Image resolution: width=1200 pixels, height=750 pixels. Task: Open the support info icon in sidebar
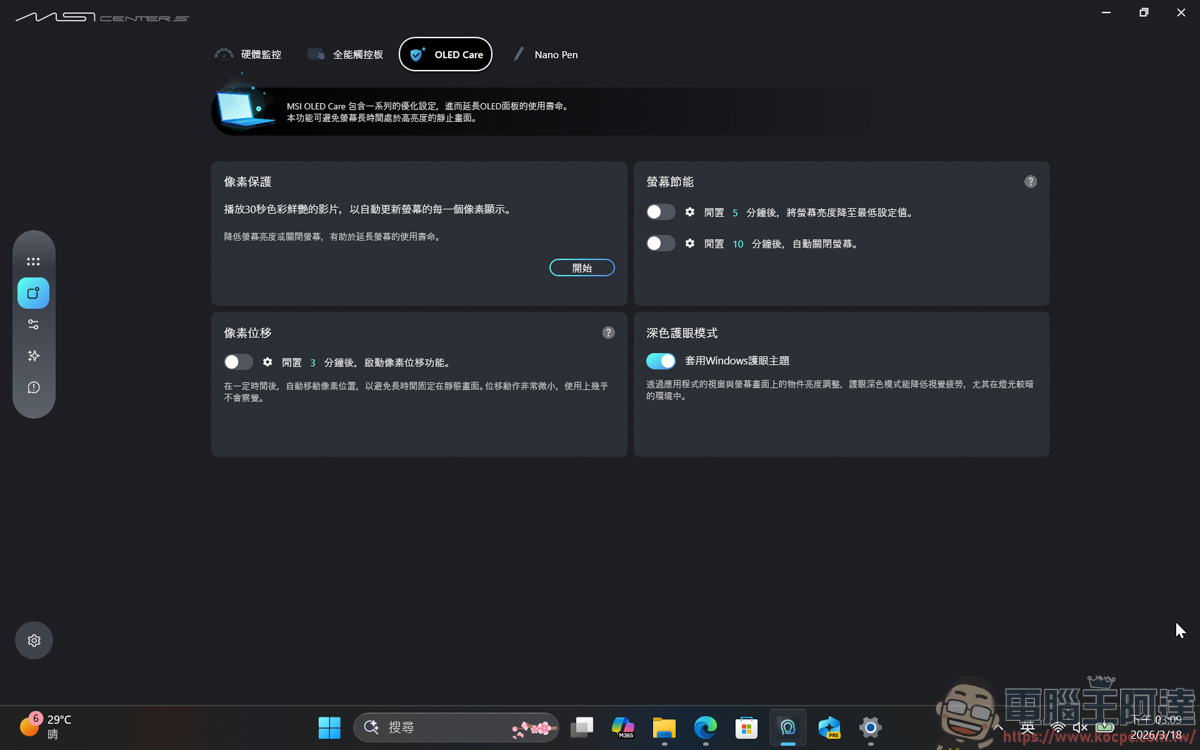click(33, 387)
